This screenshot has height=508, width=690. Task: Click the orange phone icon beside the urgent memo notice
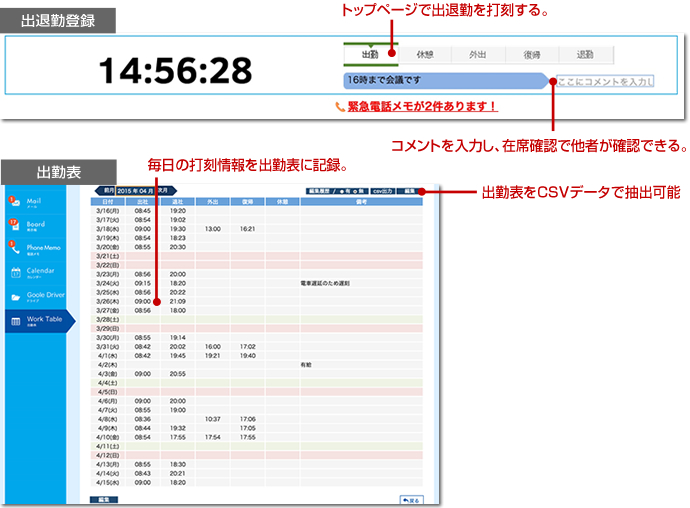tap(340, 107)
